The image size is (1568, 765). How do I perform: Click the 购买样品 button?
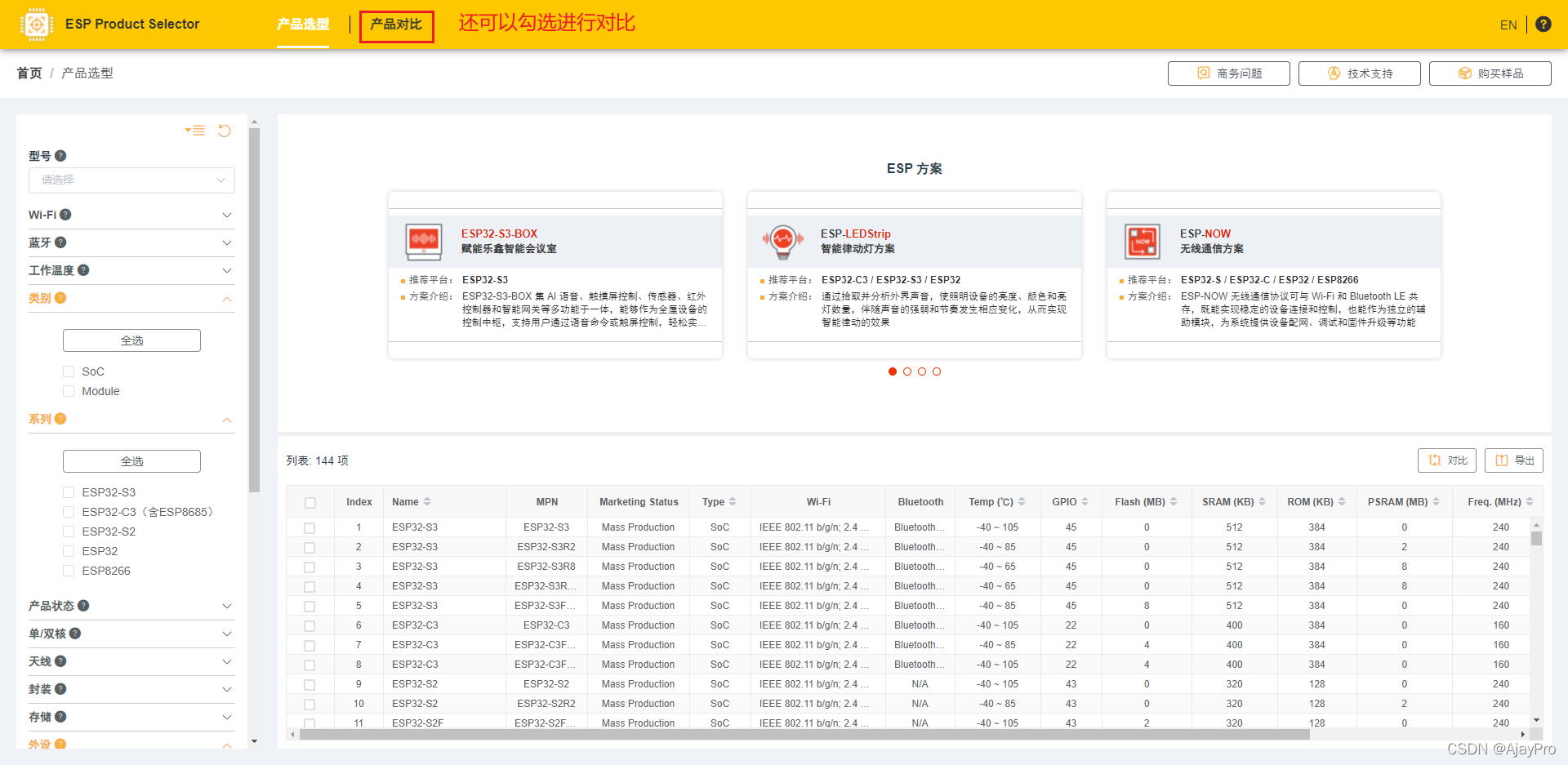click(1490, 73)
